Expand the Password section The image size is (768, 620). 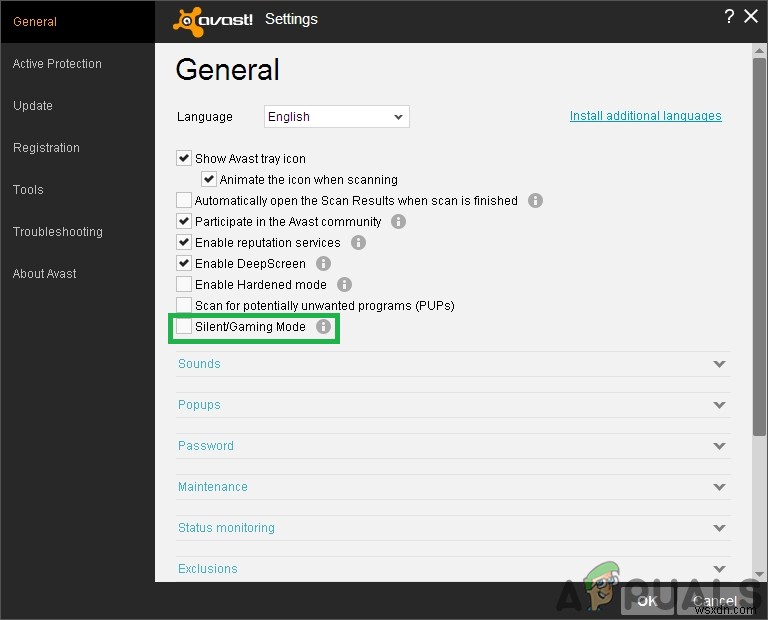tap(453, 446)
